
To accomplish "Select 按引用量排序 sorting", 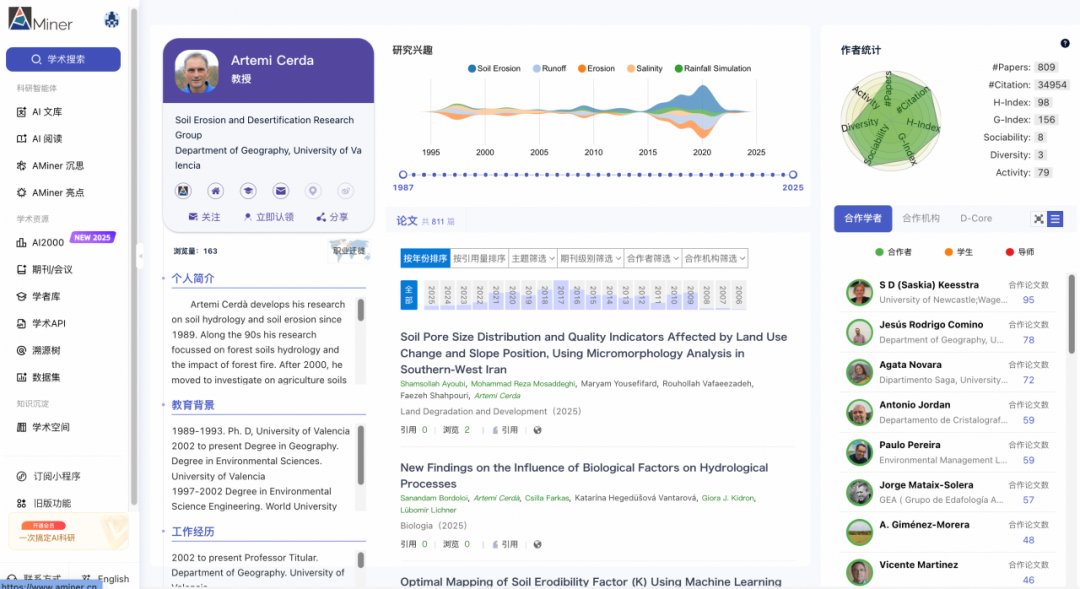I will coord(479,258).
